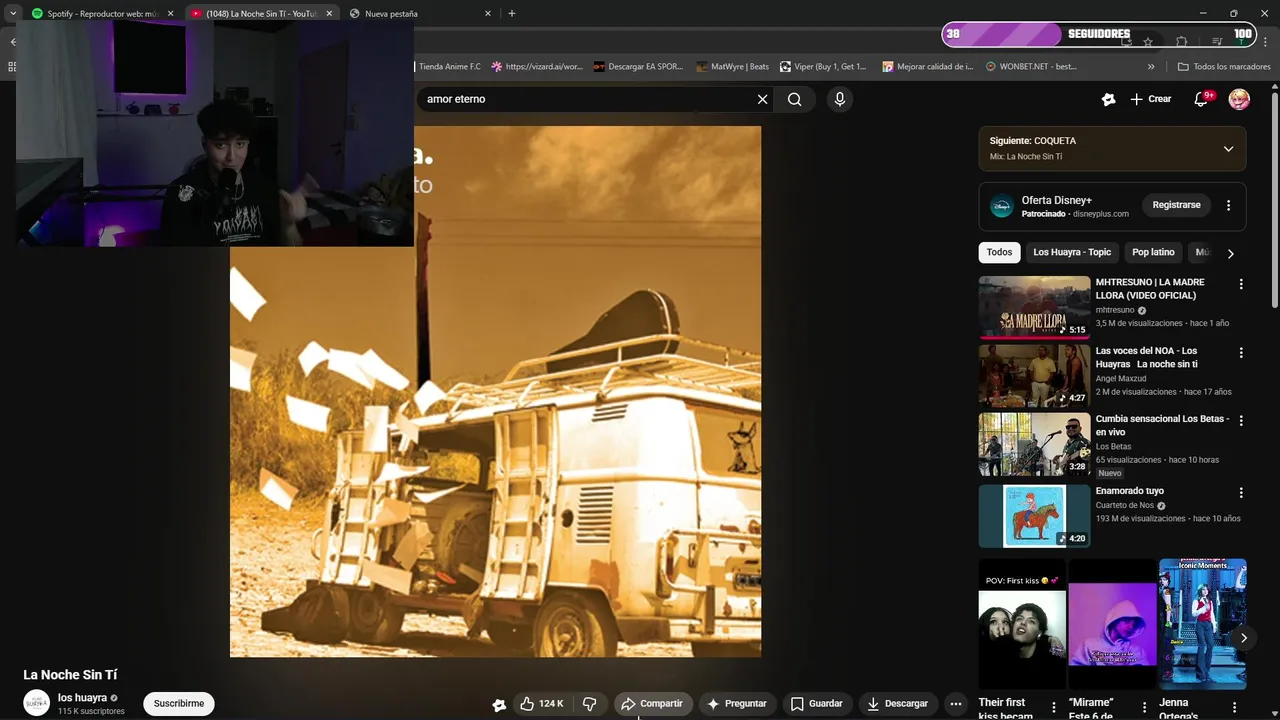Open more actions three-dot menu under video

tap(955, 703)
